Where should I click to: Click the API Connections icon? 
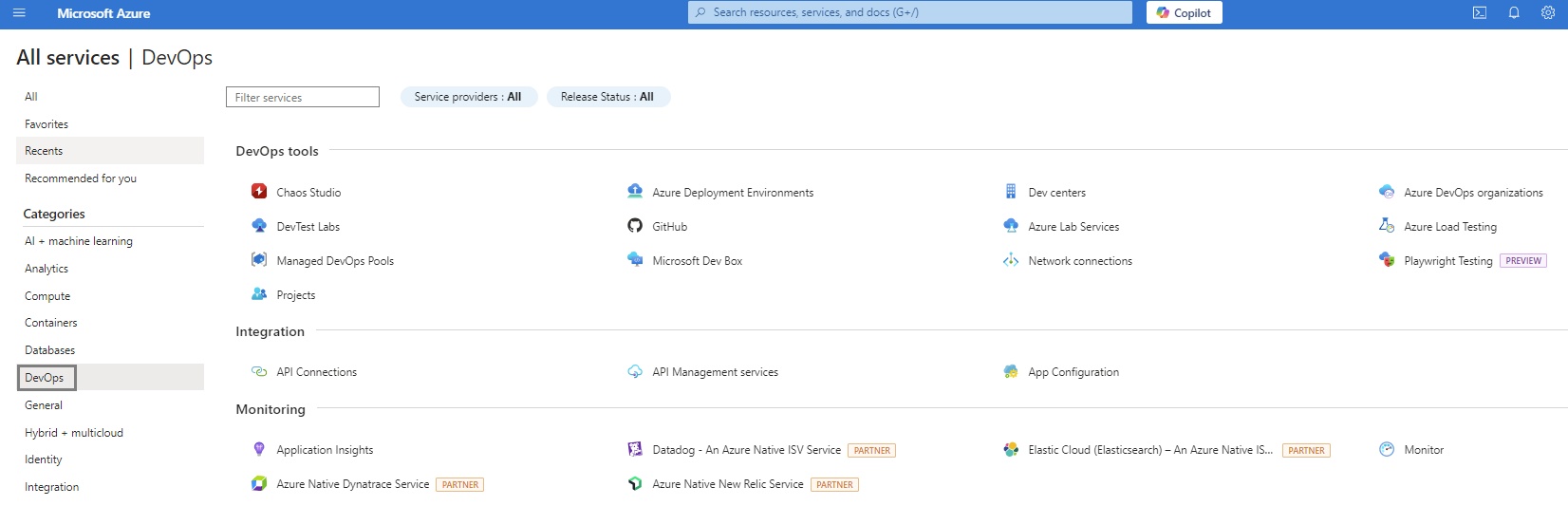tap(259, 371)
